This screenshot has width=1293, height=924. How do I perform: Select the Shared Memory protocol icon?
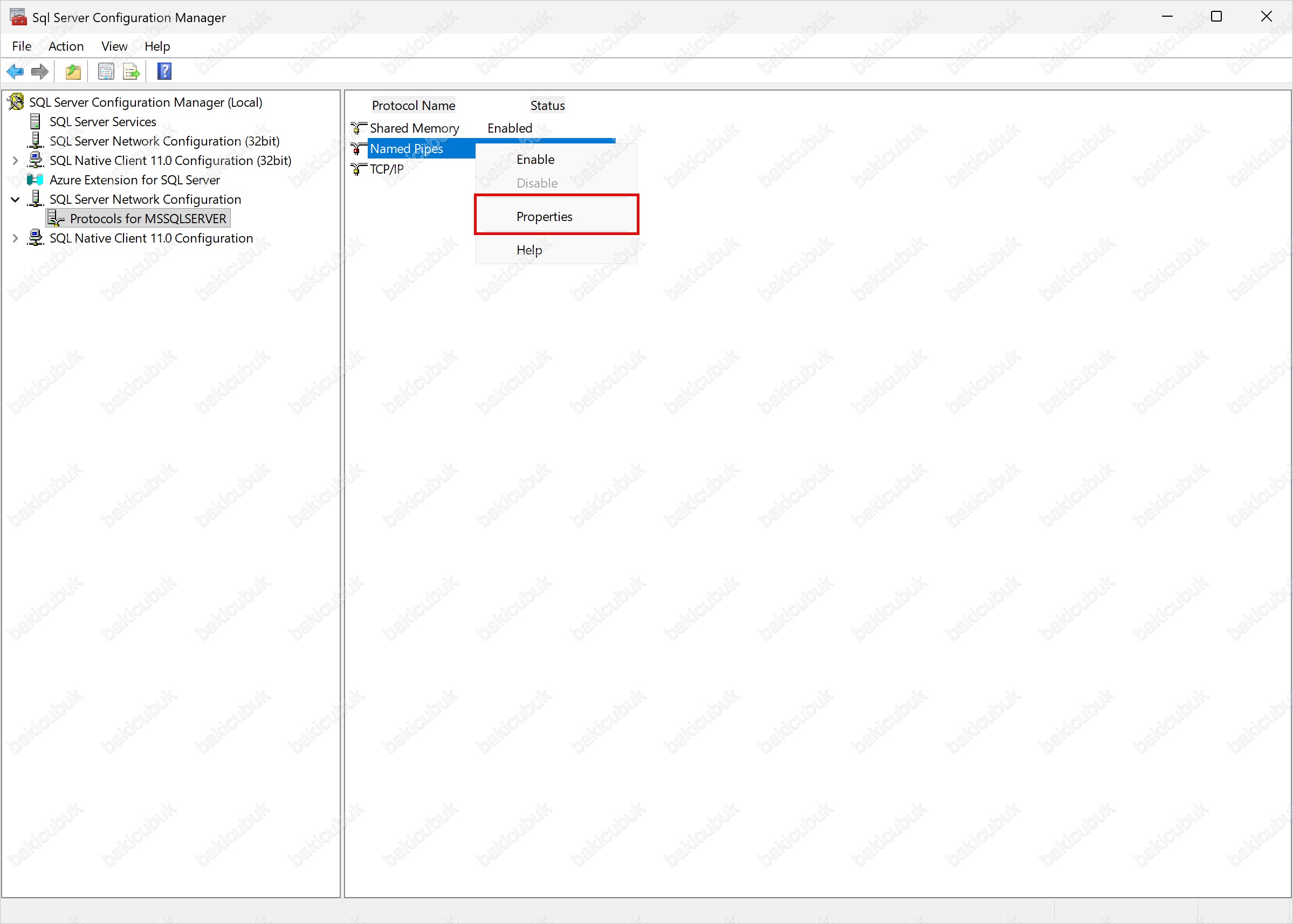click(358, 129)
